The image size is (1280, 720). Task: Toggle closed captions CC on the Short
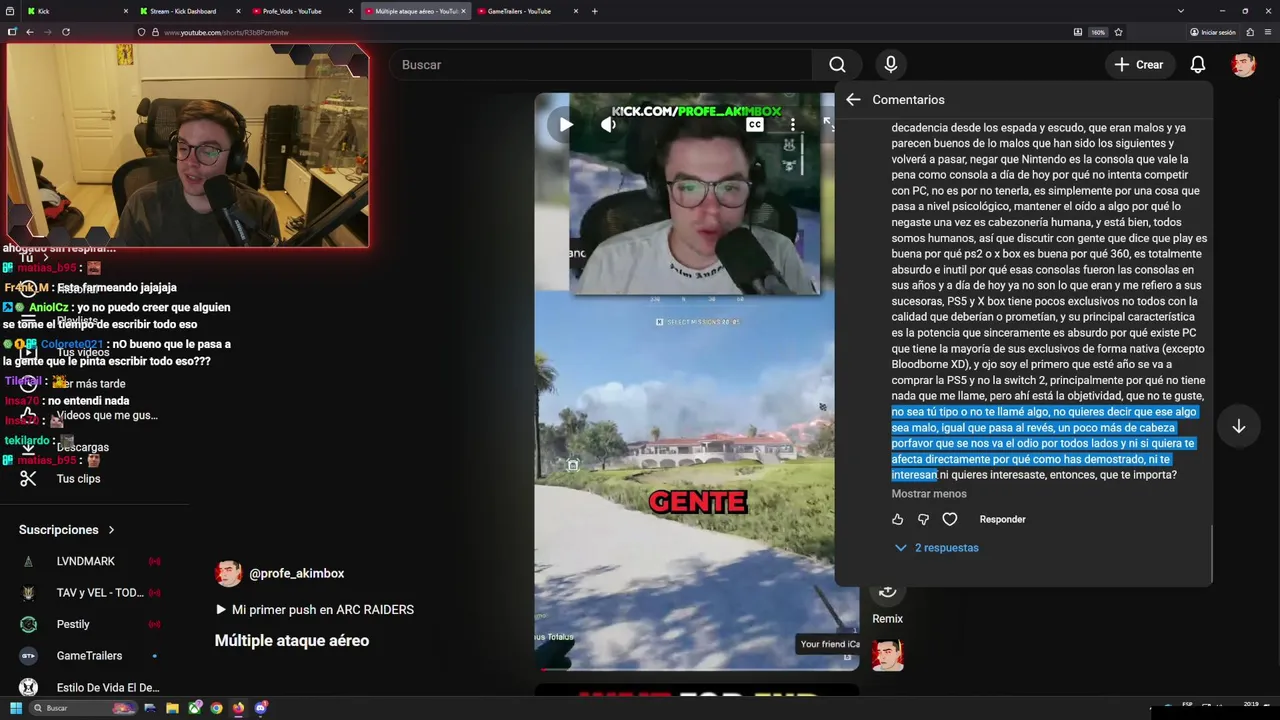755,125
